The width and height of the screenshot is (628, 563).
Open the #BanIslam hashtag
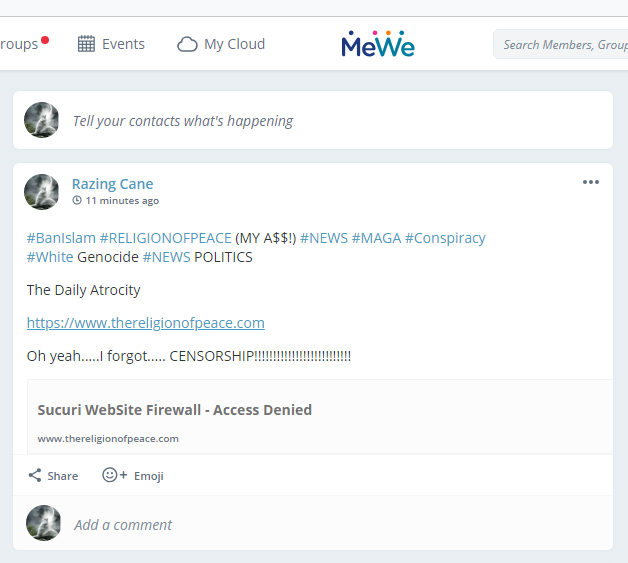pyautogui.click(x=61, y=238)
